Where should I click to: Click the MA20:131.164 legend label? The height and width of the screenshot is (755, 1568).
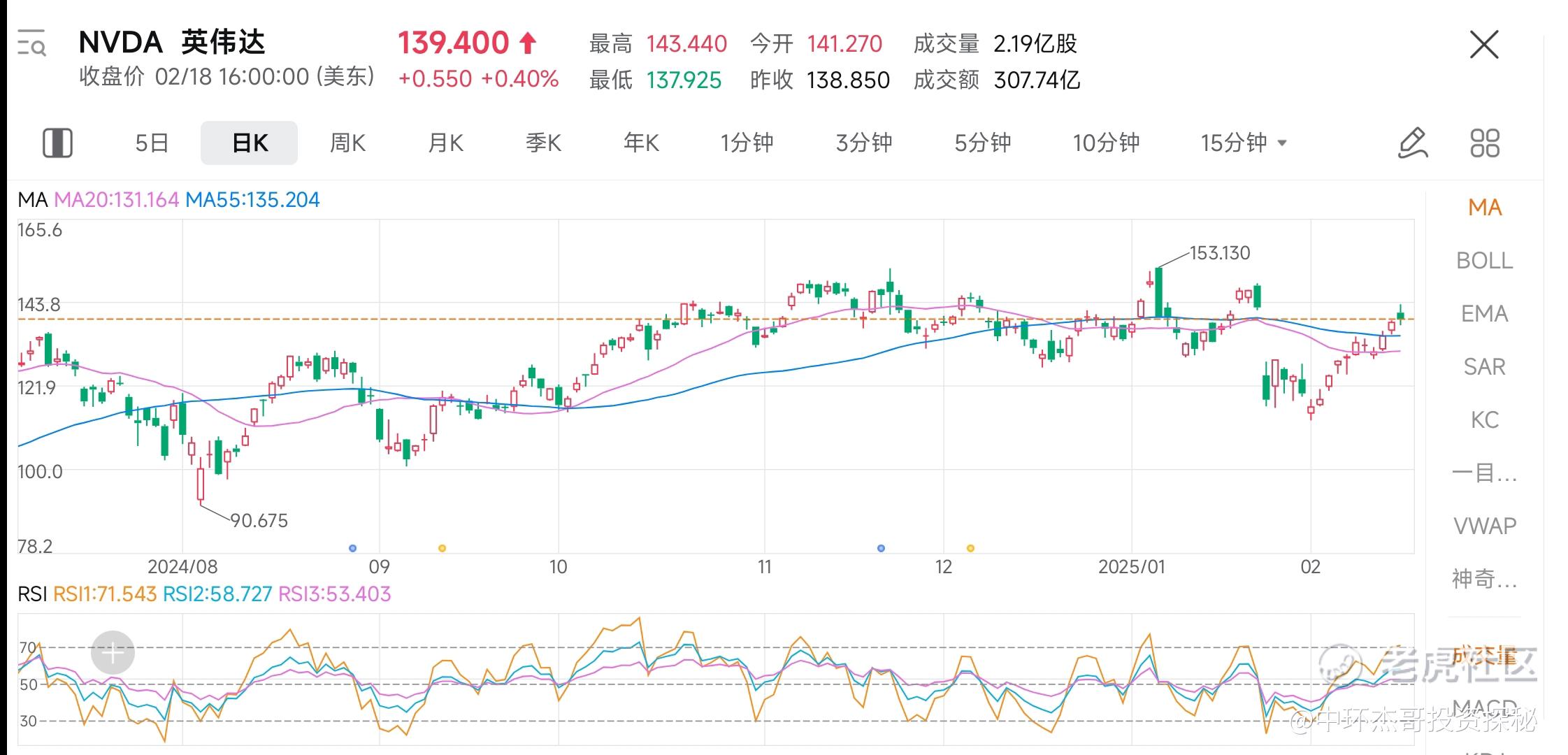coord(116,200)
